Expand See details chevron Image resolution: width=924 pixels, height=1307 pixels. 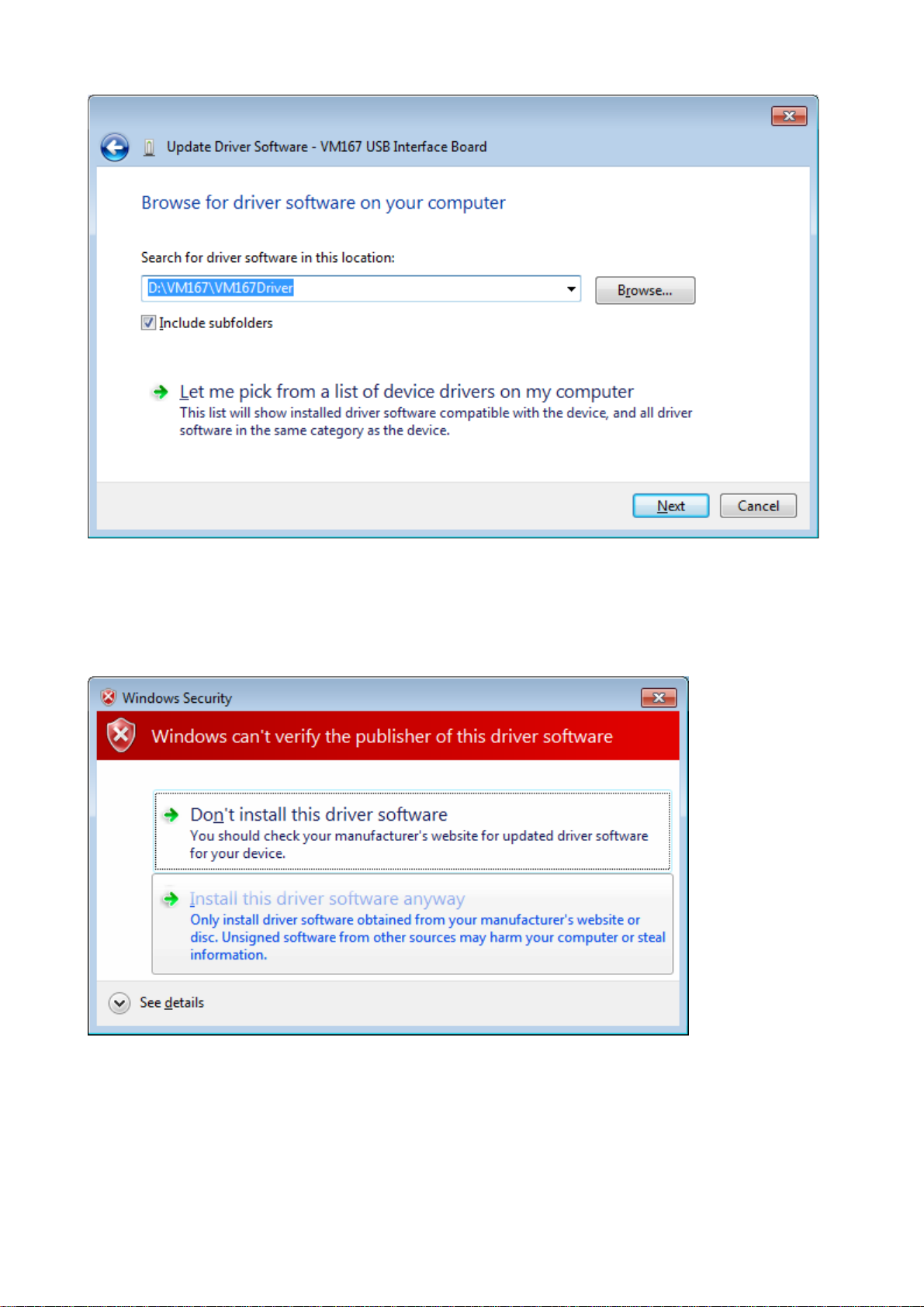coord(119,1003)
